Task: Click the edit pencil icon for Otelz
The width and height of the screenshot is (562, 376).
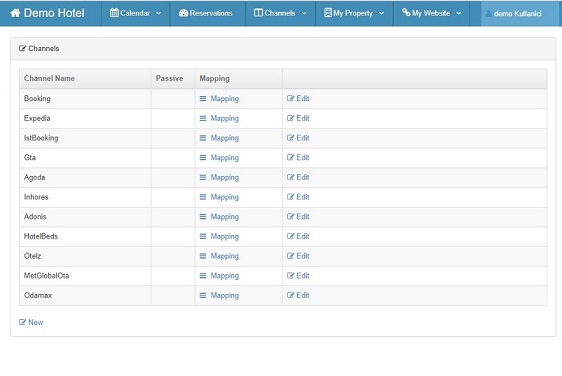Action: tap(290, 256)
